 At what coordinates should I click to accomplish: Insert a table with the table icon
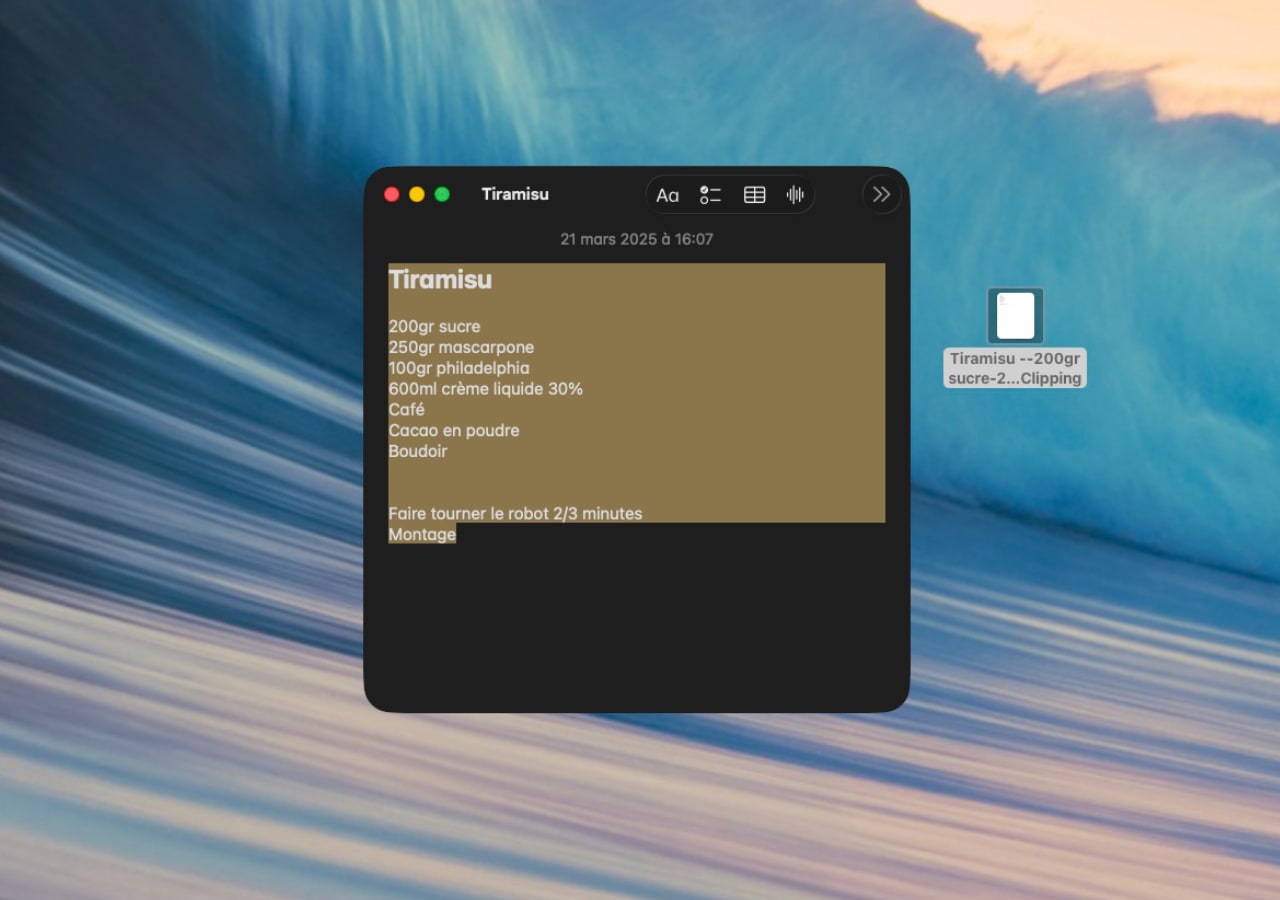(x=755, y=194)
